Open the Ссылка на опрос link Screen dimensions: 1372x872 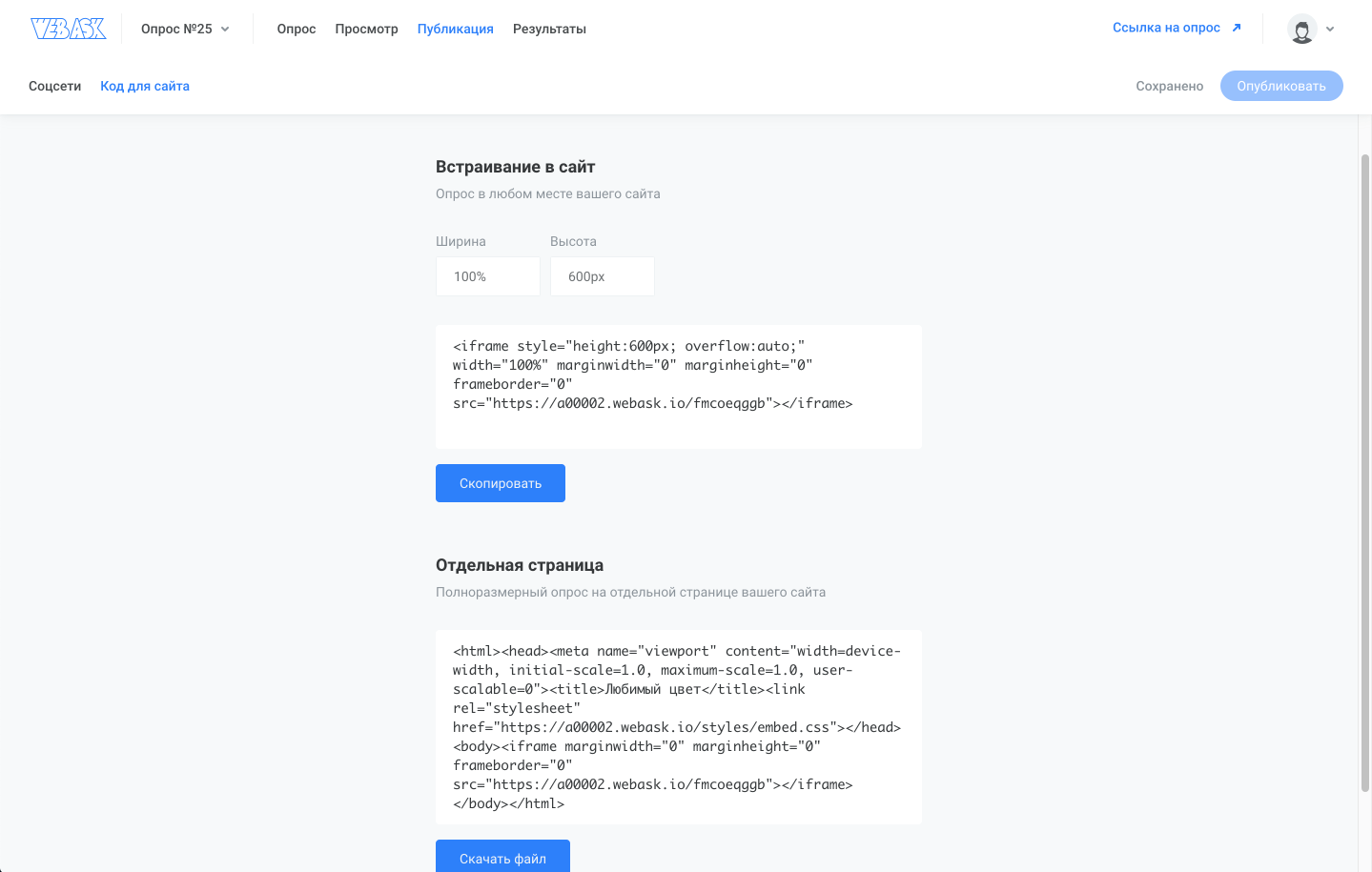(x=1169, y=28)
